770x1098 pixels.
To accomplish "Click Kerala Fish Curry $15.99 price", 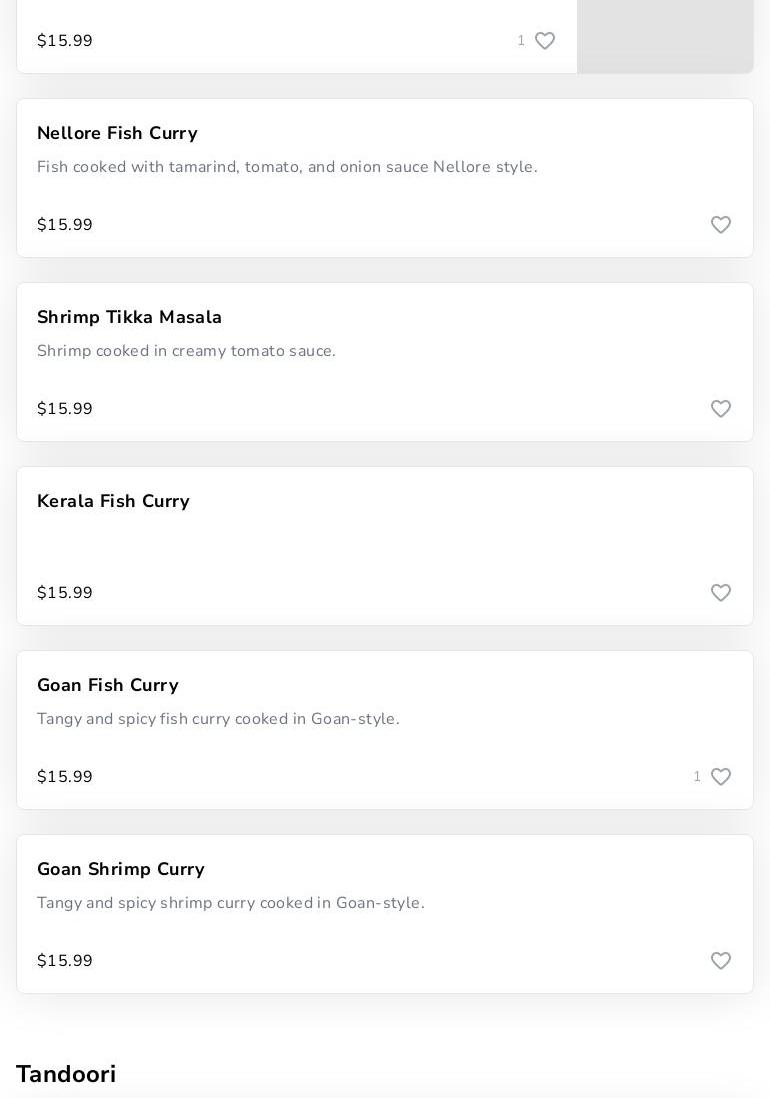I will coord(65,593).
